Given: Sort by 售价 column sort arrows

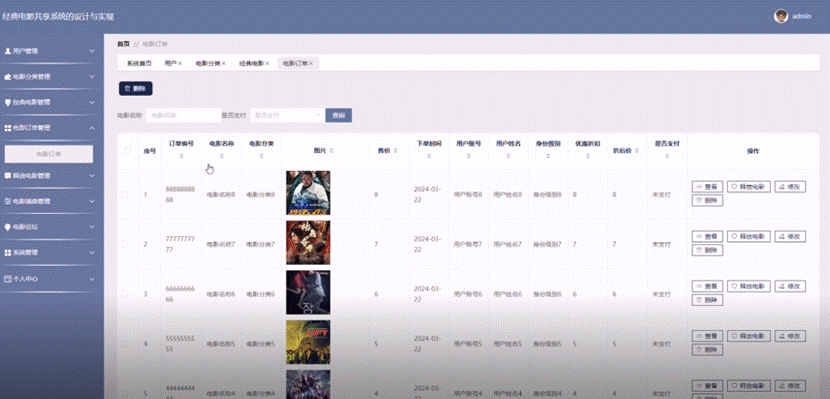Looking at the screenshot, I should (x=395, y=151).
